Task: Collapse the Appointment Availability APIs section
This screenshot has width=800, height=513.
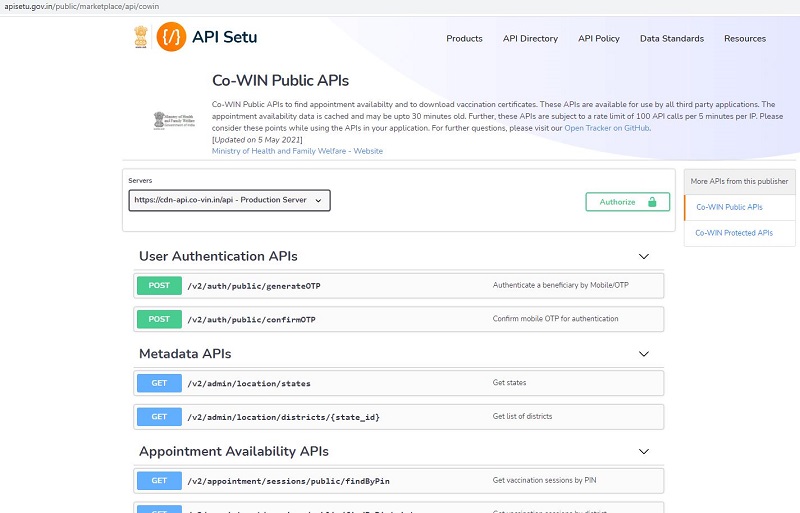Action: (644, 451)
